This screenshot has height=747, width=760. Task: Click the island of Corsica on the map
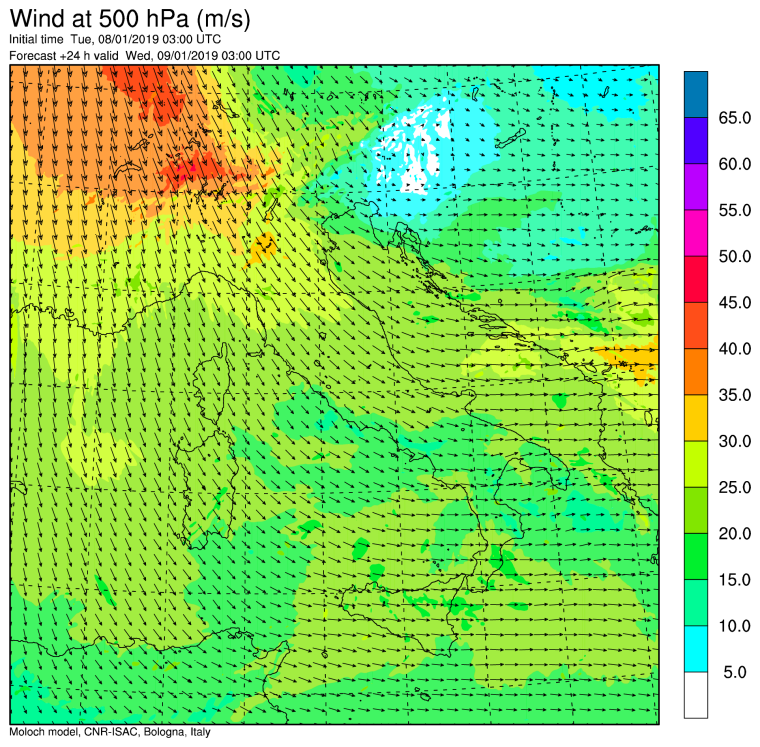212,385
